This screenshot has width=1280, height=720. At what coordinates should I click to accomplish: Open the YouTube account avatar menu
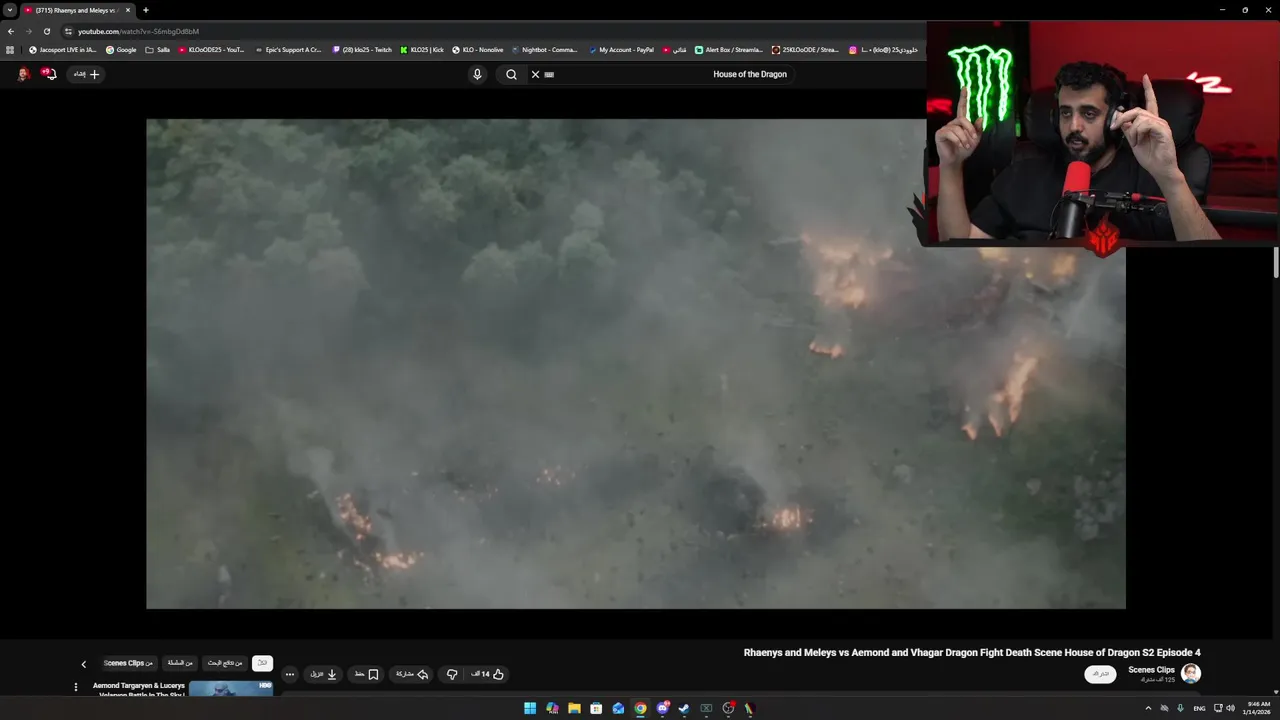(23, 74)
